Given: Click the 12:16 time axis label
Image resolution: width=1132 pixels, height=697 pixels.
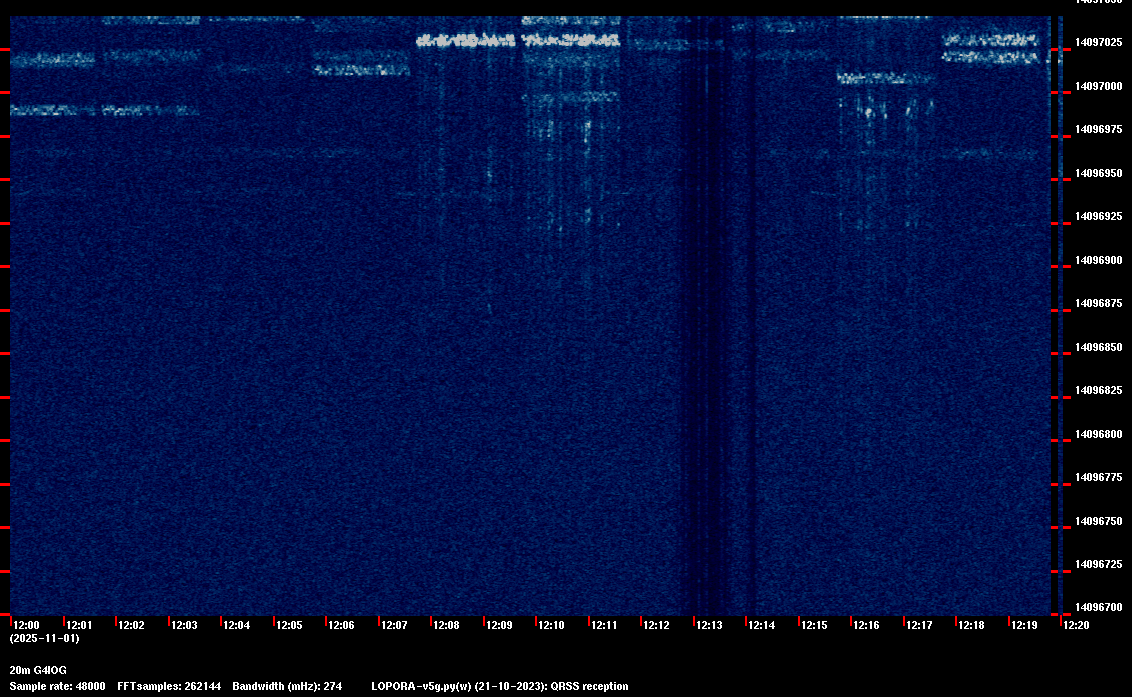Looking at the screenshot, I should tap(866, 625).
